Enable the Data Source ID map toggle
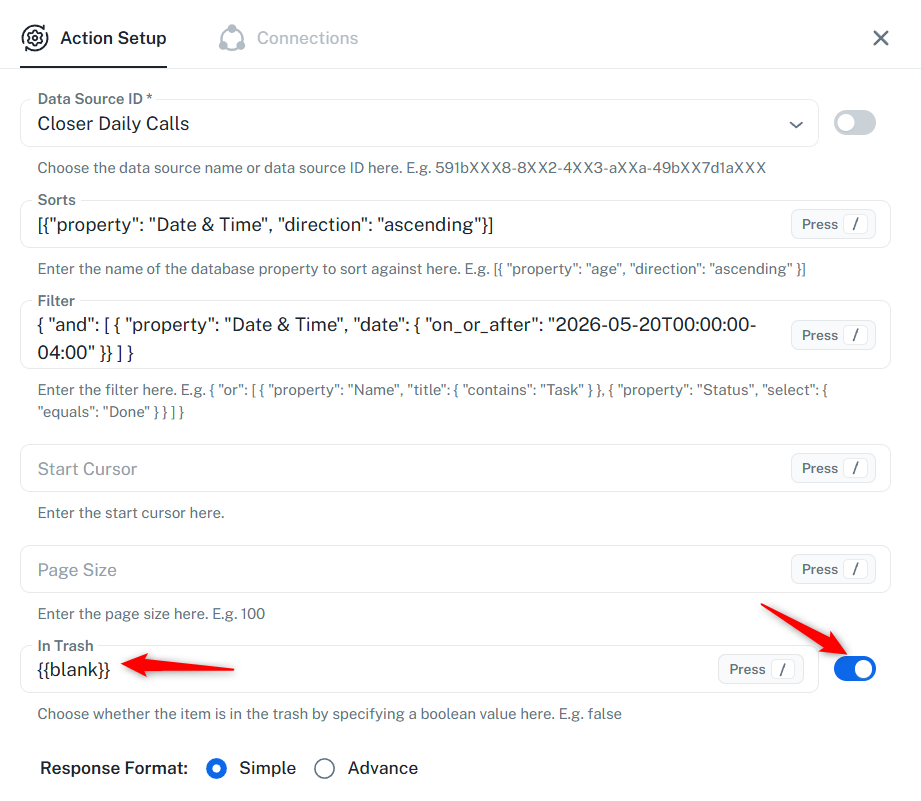The image size is (921, 801). (855, 123)
